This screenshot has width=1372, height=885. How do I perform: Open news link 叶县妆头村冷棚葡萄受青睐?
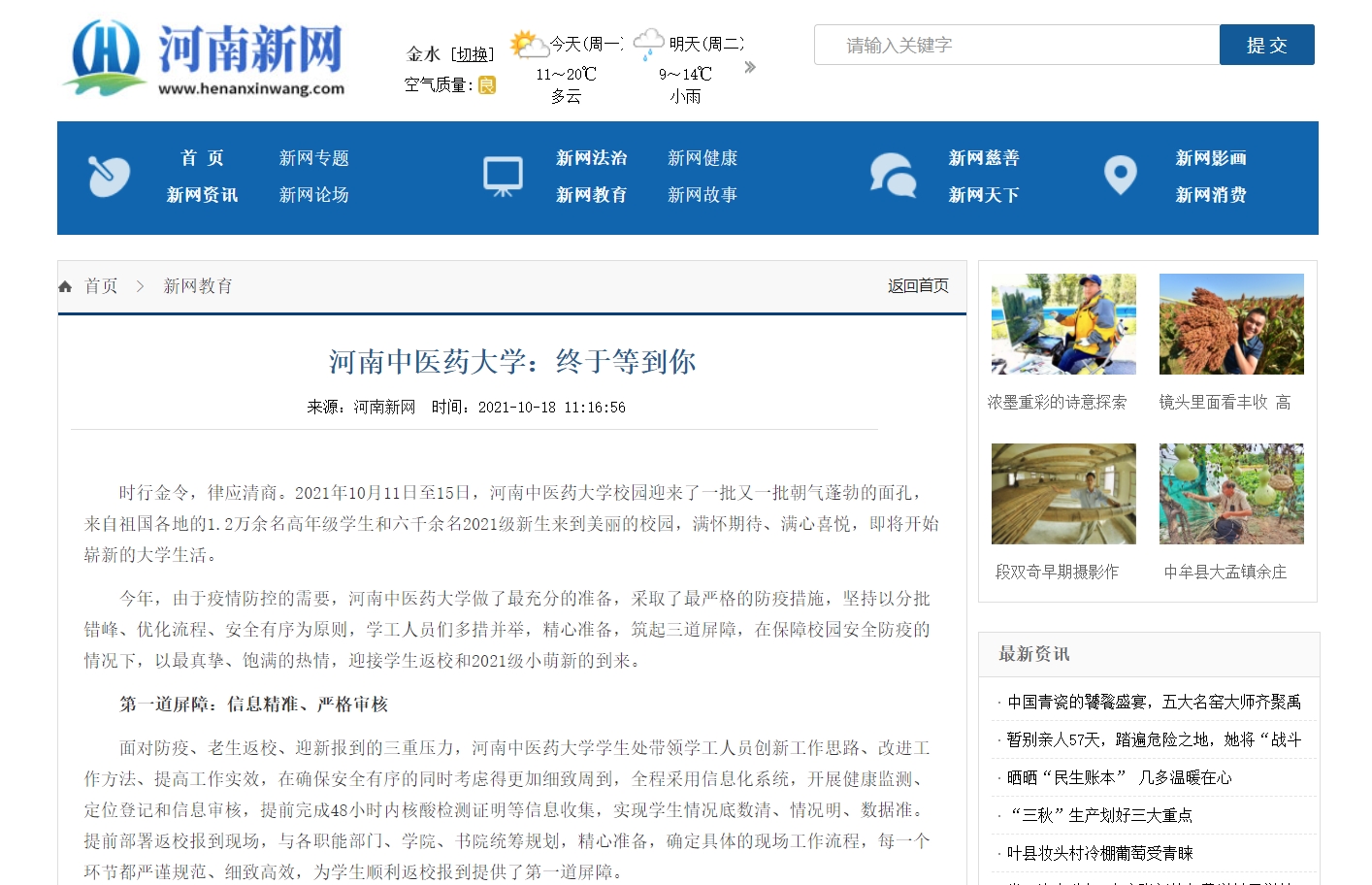(x=1099, y=853)
